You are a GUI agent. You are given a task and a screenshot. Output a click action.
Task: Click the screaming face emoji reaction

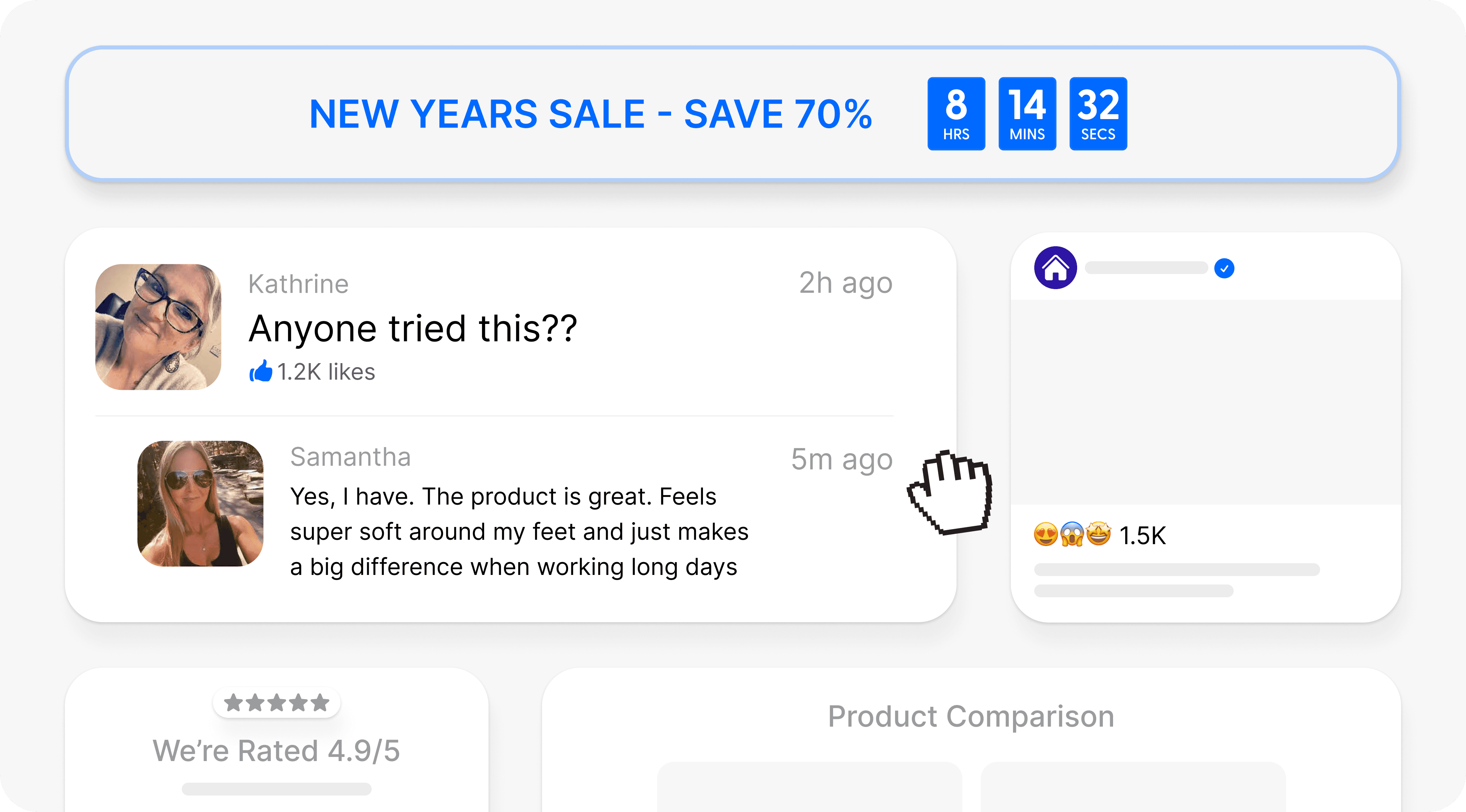click(1072, 534)
